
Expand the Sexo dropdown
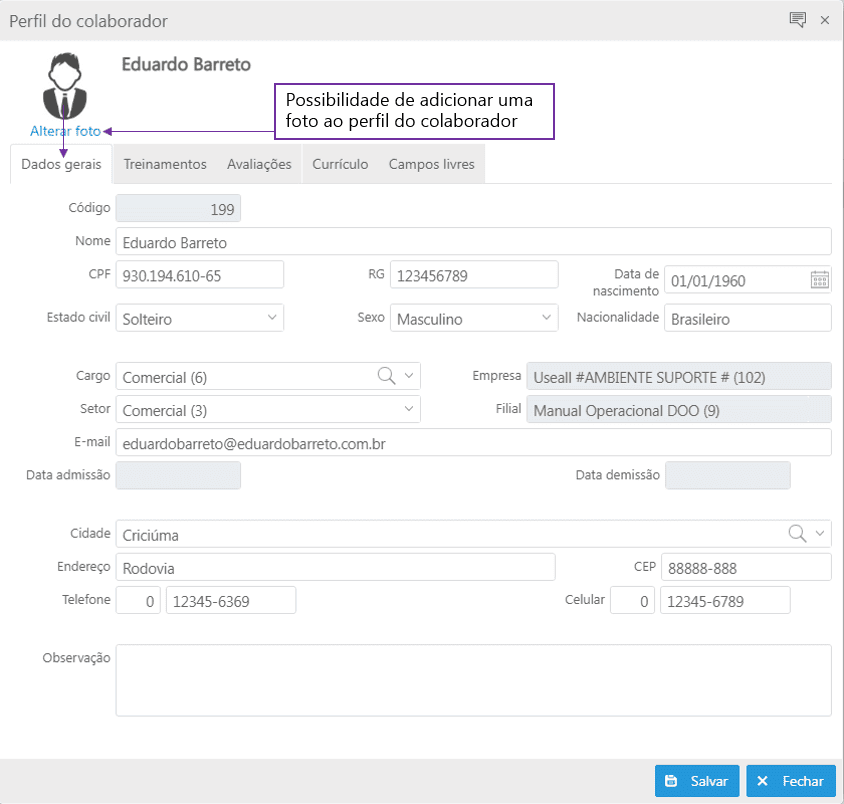546,318
